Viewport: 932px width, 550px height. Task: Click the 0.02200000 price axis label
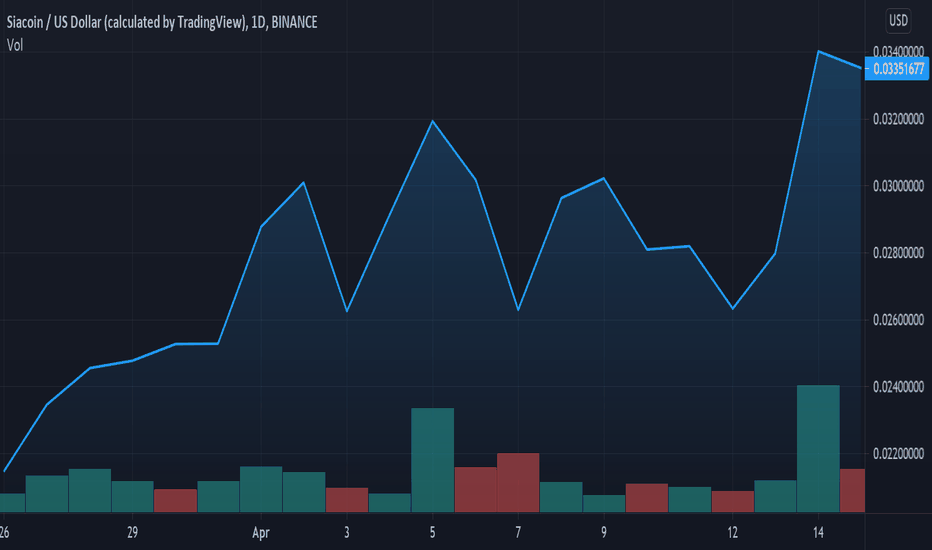pyautogui.click(x=898, y=454)
